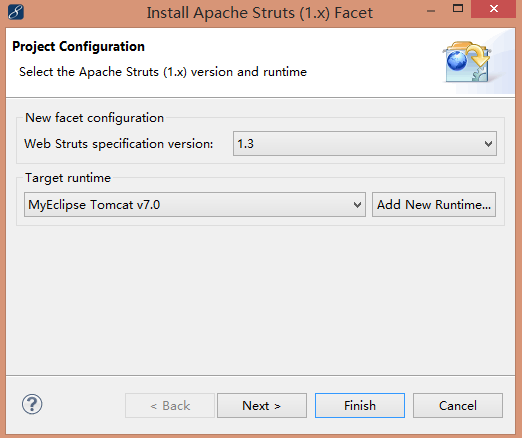Close the dialog with the red X
The width and height of the screenshot is (522, 438).
[493, 9]
